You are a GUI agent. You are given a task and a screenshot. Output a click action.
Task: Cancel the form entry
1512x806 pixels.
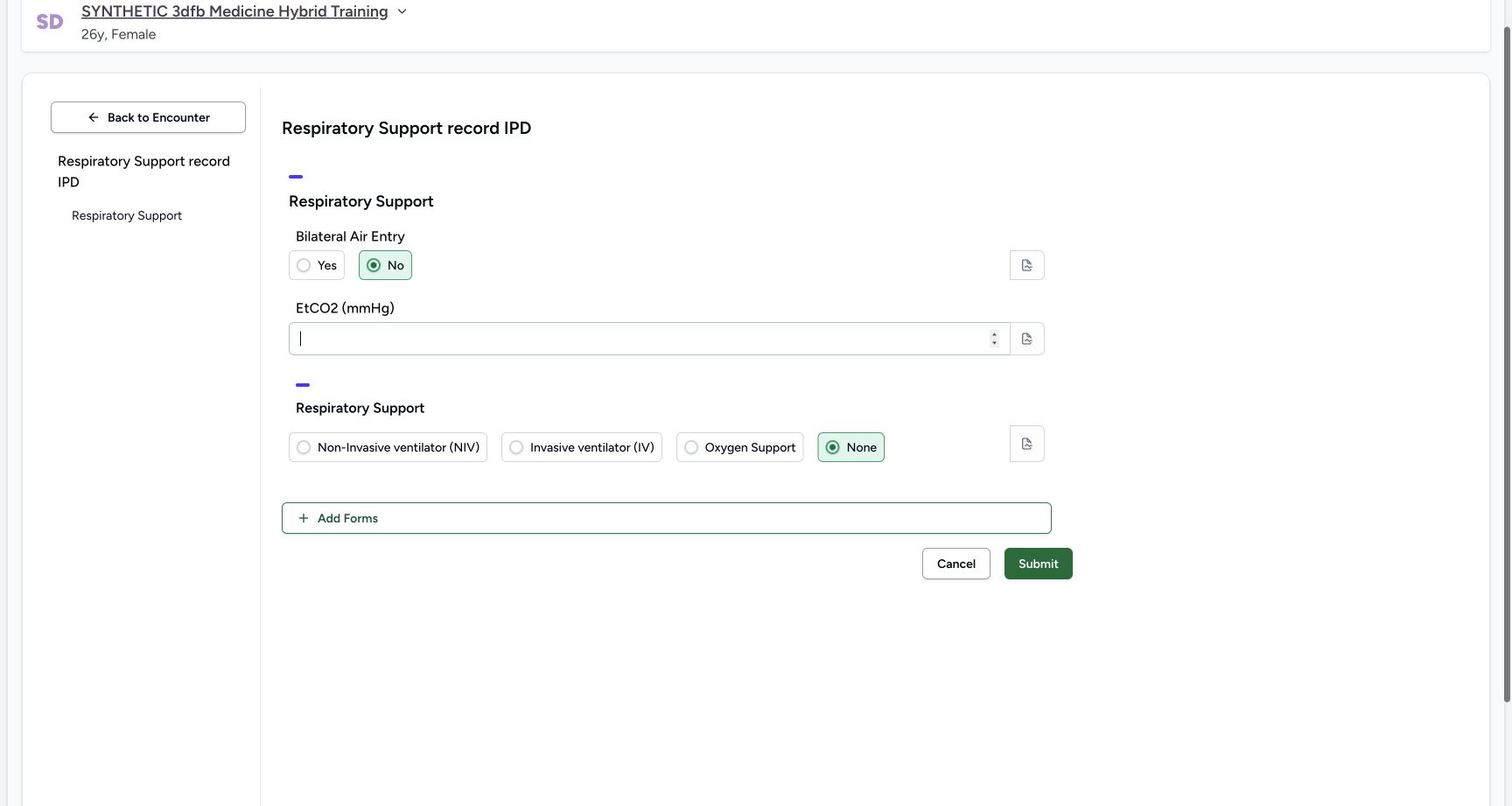pos(956,564)
